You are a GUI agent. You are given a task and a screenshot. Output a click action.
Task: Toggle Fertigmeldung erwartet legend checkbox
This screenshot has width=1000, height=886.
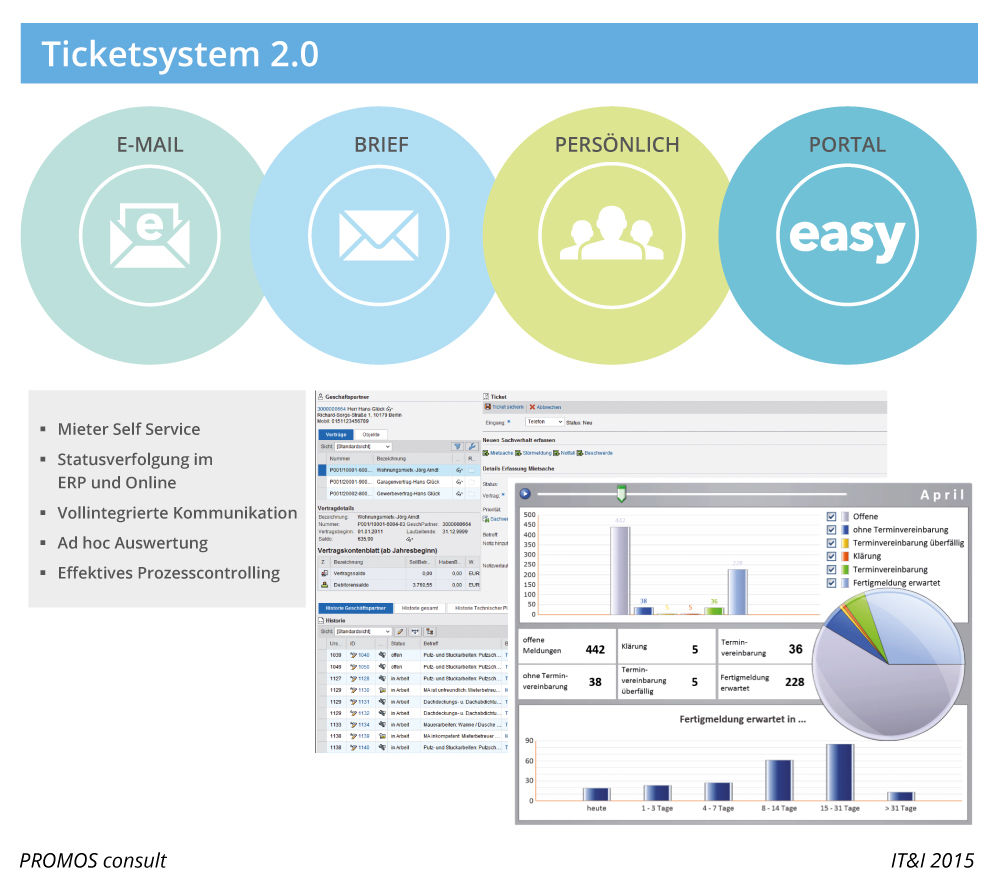[831, 582]
